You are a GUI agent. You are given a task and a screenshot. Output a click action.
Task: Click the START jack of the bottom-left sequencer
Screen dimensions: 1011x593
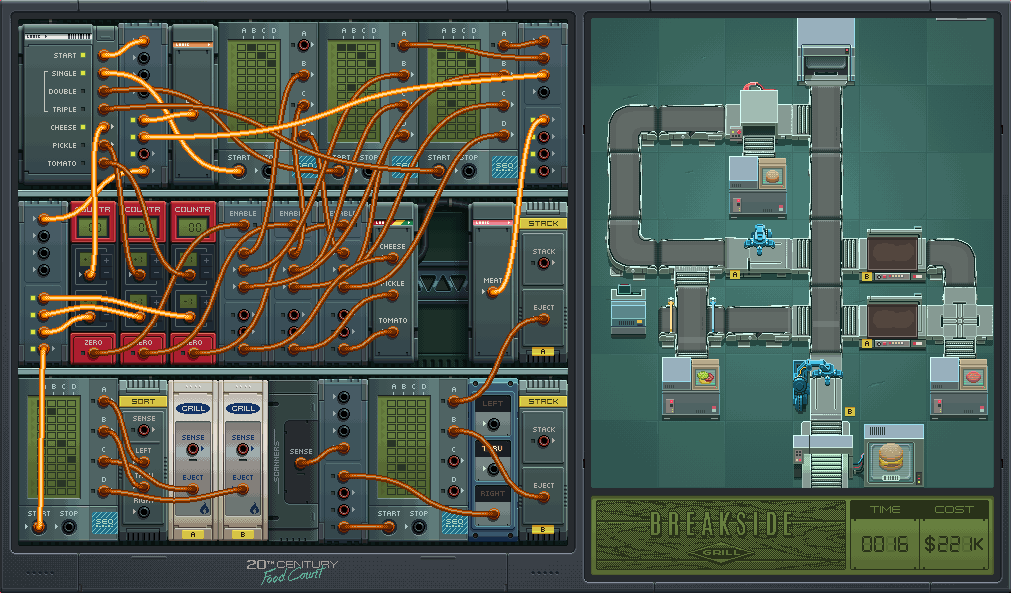coord(39,527)
